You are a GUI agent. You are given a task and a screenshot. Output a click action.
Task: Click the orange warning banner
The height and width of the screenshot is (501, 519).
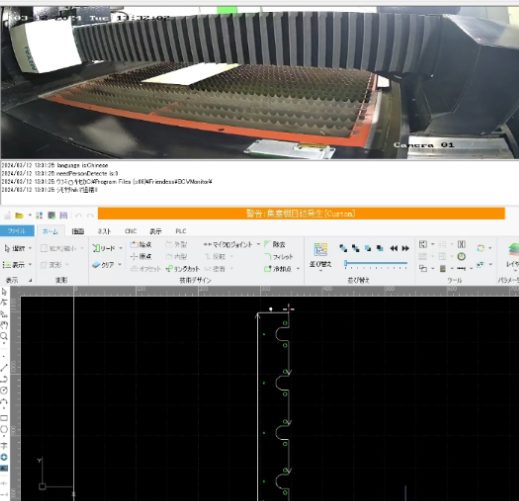301,213
